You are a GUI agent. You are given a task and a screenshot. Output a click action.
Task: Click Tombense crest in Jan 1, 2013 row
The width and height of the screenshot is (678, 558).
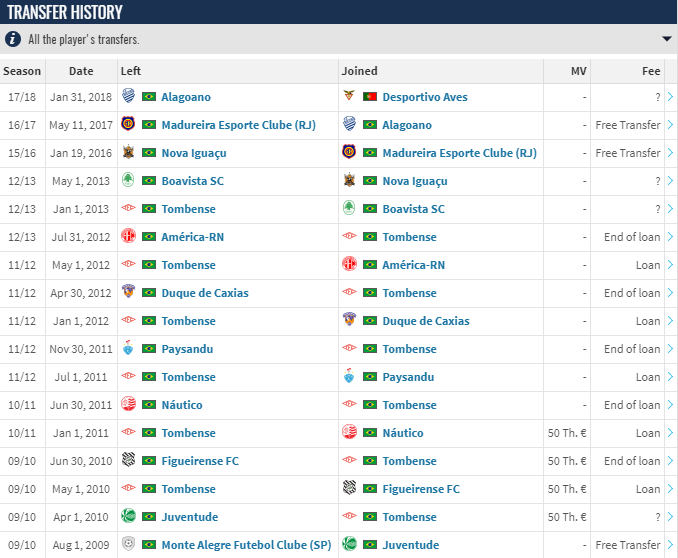click(x=128, y=208)
